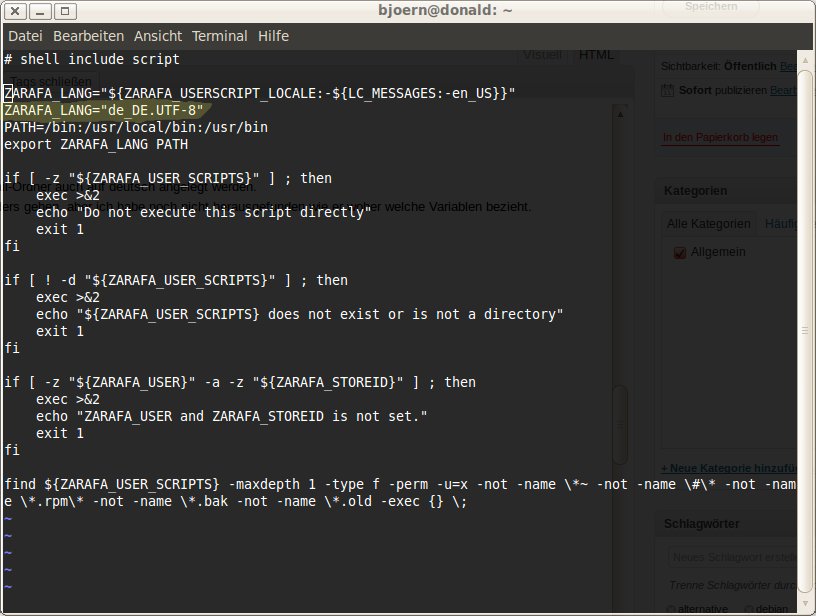The height and width of the screenshot is (616, 816).
Task: Click 'In den Papierkorb legen' link behind terminal
Action: [x=720, y=137]
